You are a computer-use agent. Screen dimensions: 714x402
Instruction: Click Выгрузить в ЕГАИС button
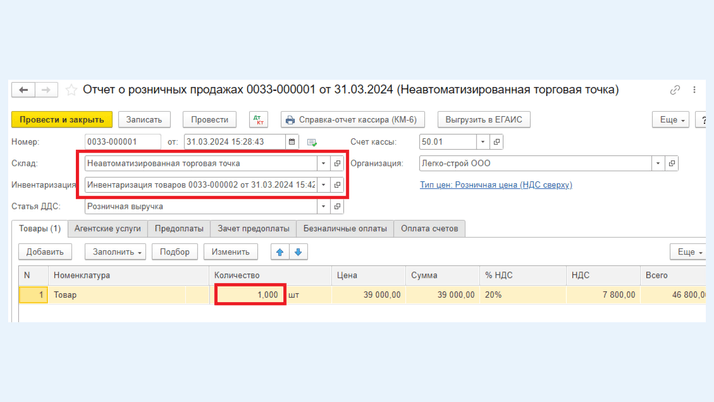point(484,120)
